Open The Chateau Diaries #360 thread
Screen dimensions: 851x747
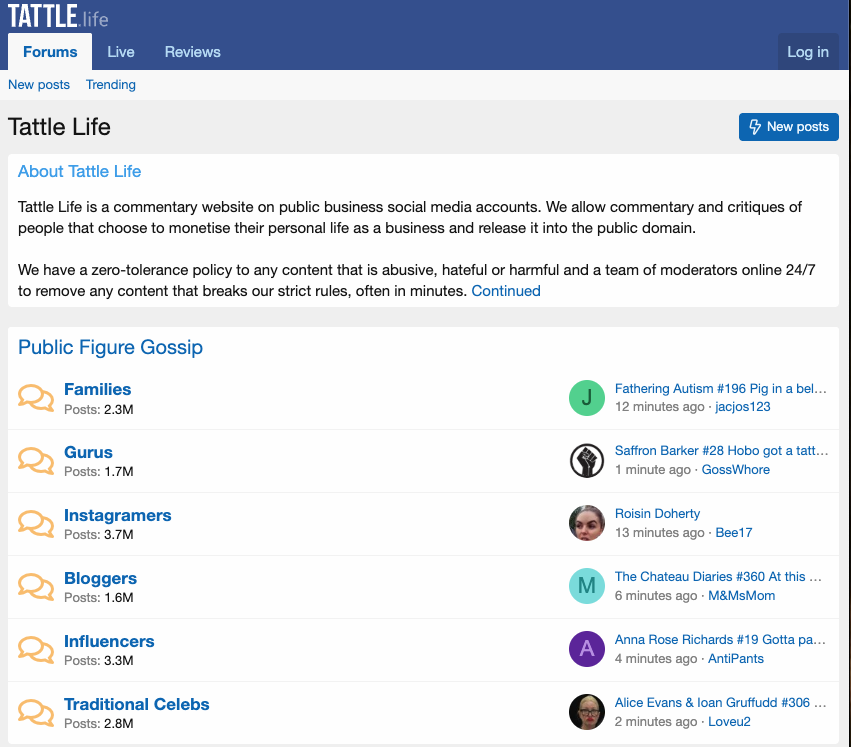tap(718, 577)
